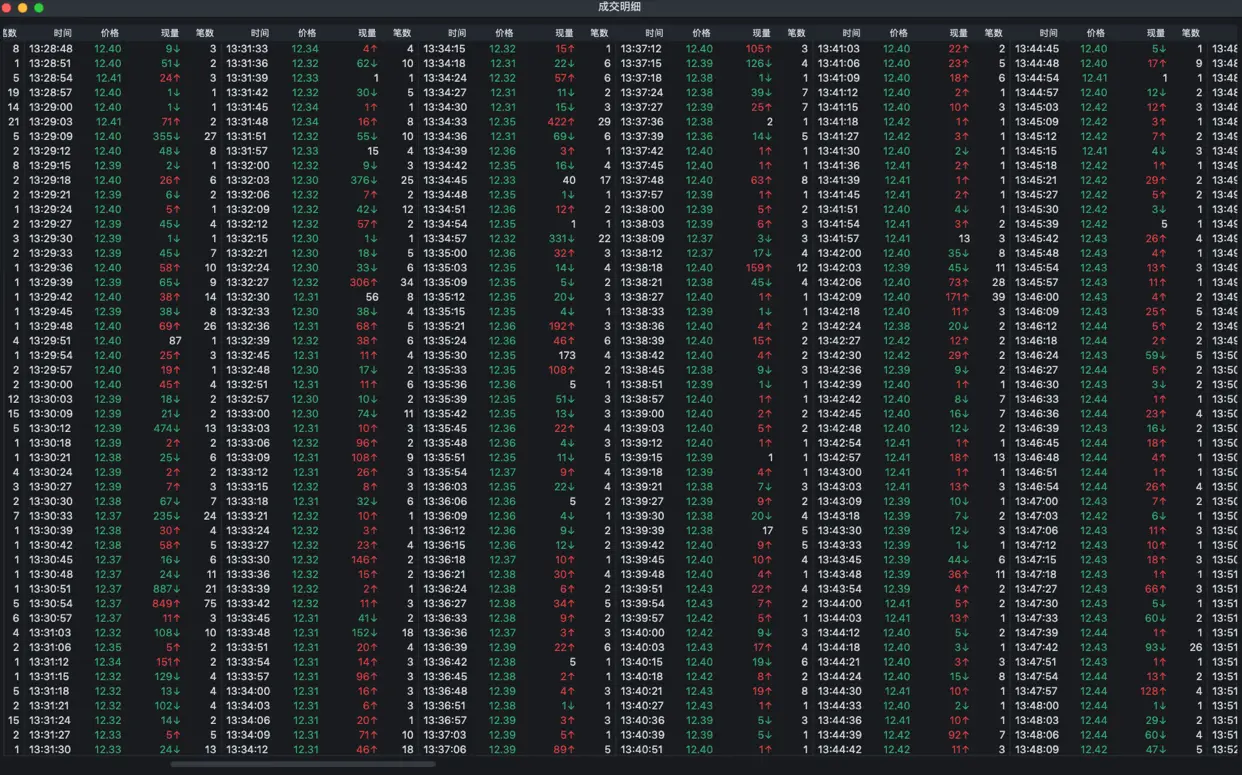Click the 时间 header above 13:41:03

[851, 33]
